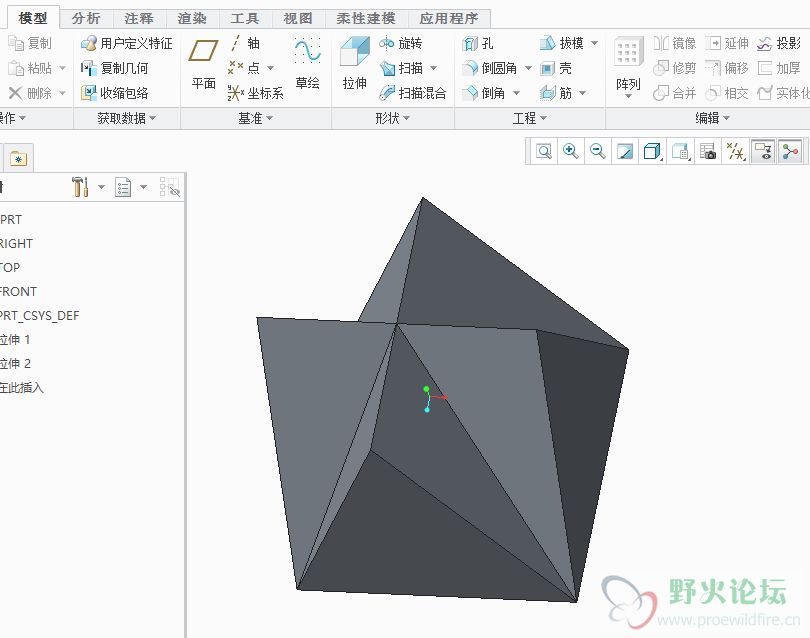Switch to the 分析 tab
The image size is (810, 638).
point(86,18)
